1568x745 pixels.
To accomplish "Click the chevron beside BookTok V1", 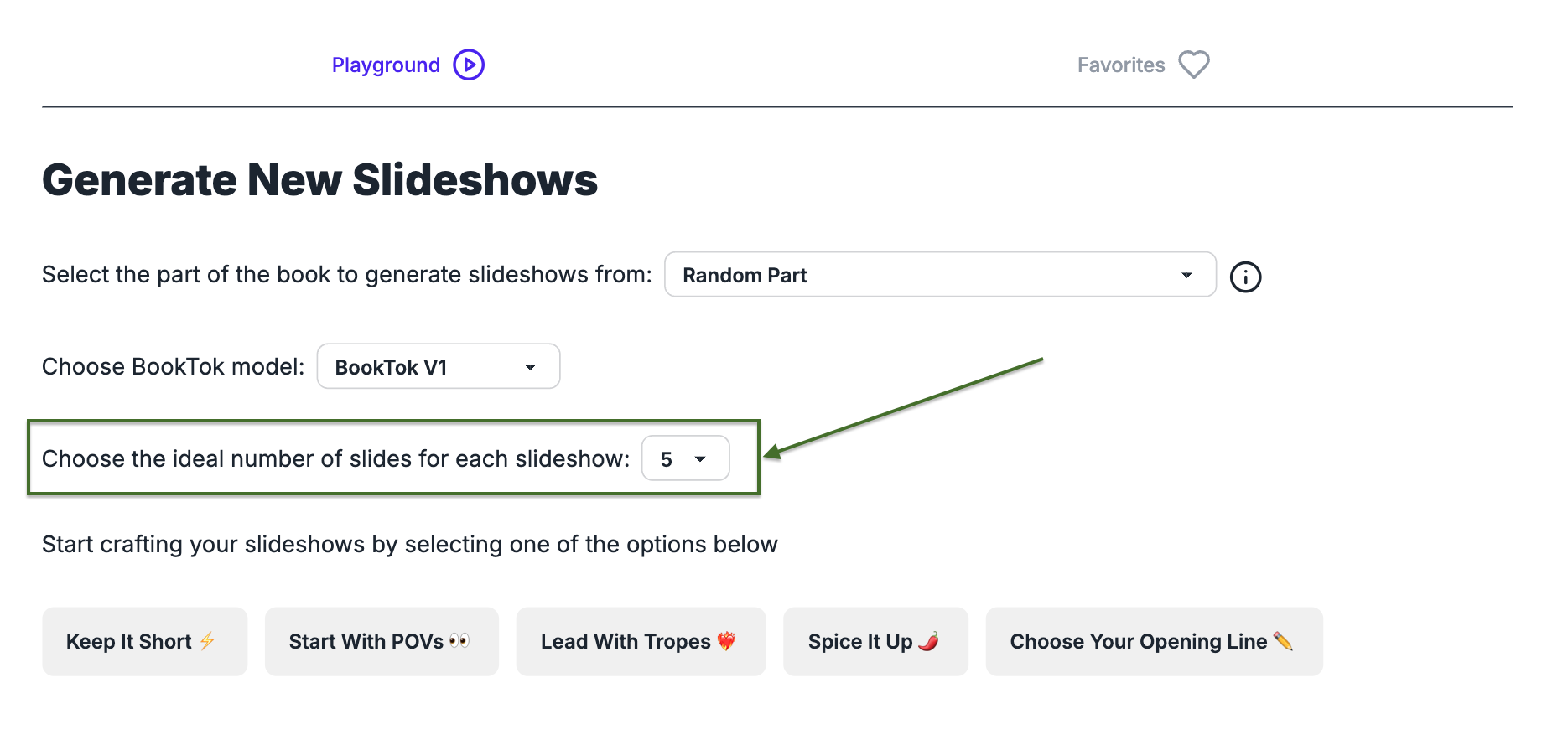I will [x=530, y=366].
